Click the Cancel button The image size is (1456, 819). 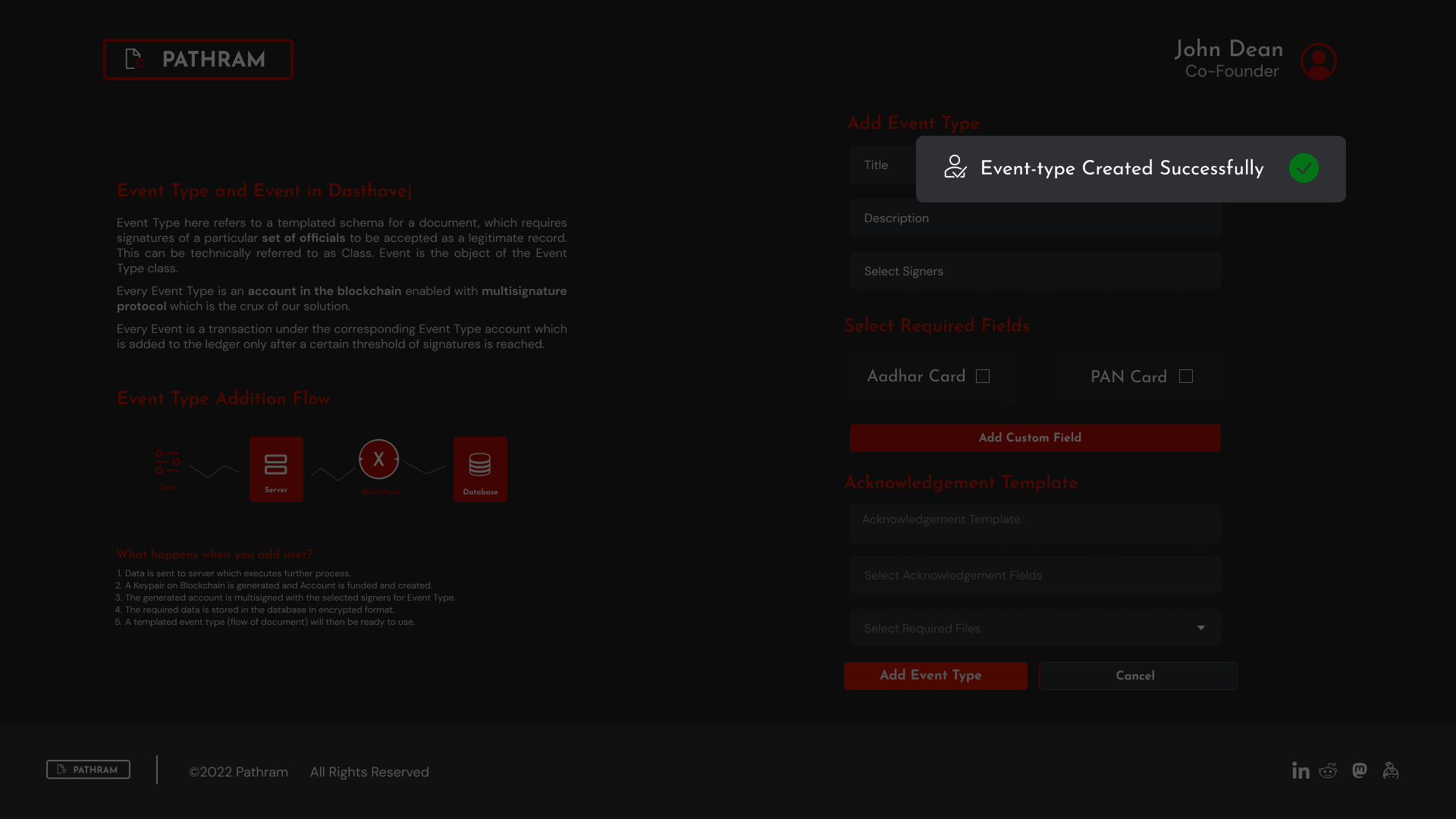[x=1137, y=676]
